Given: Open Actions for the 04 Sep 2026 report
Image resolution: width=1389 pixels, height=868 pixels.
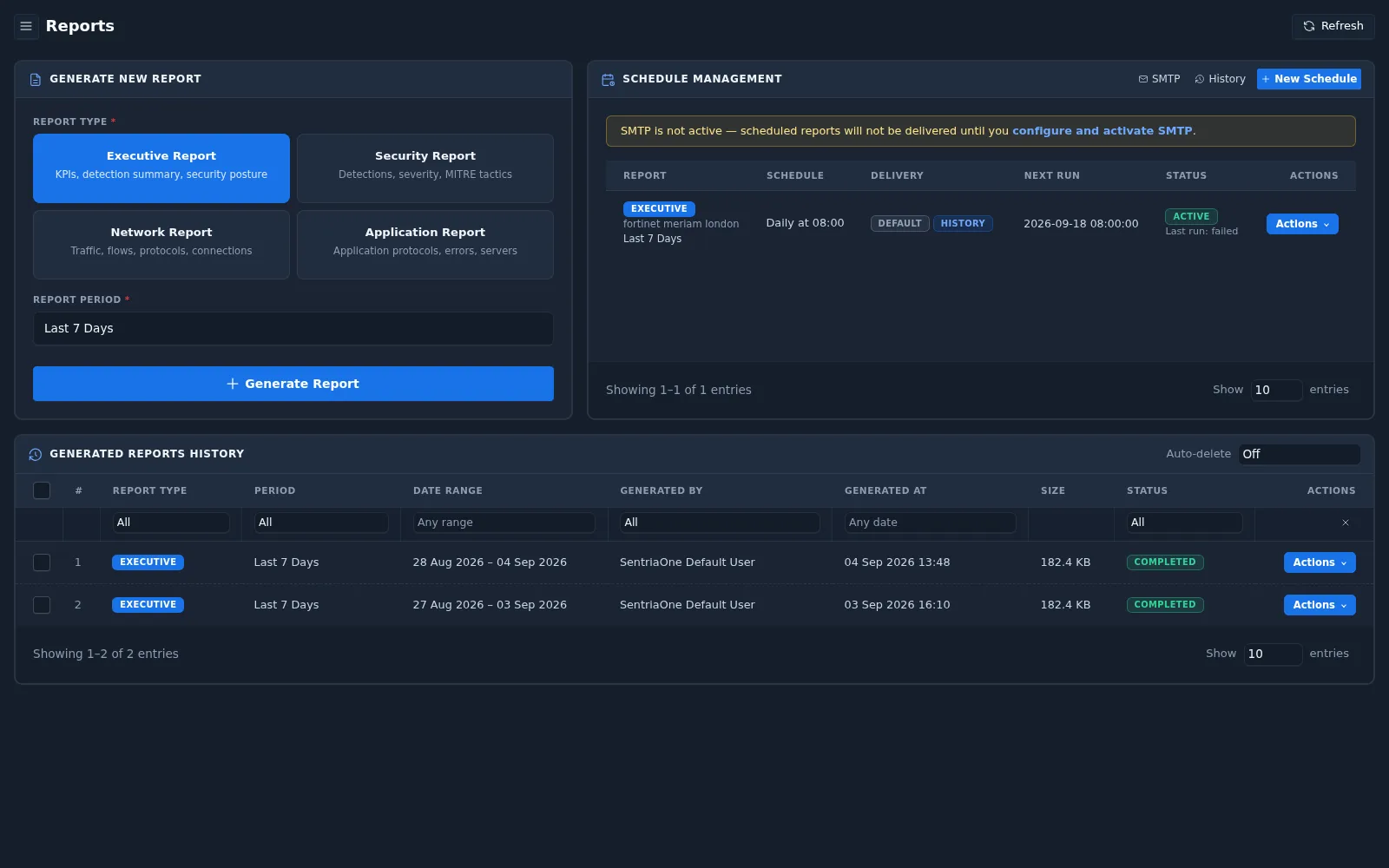Looking at the screenshot, I should click(1320, 562).
